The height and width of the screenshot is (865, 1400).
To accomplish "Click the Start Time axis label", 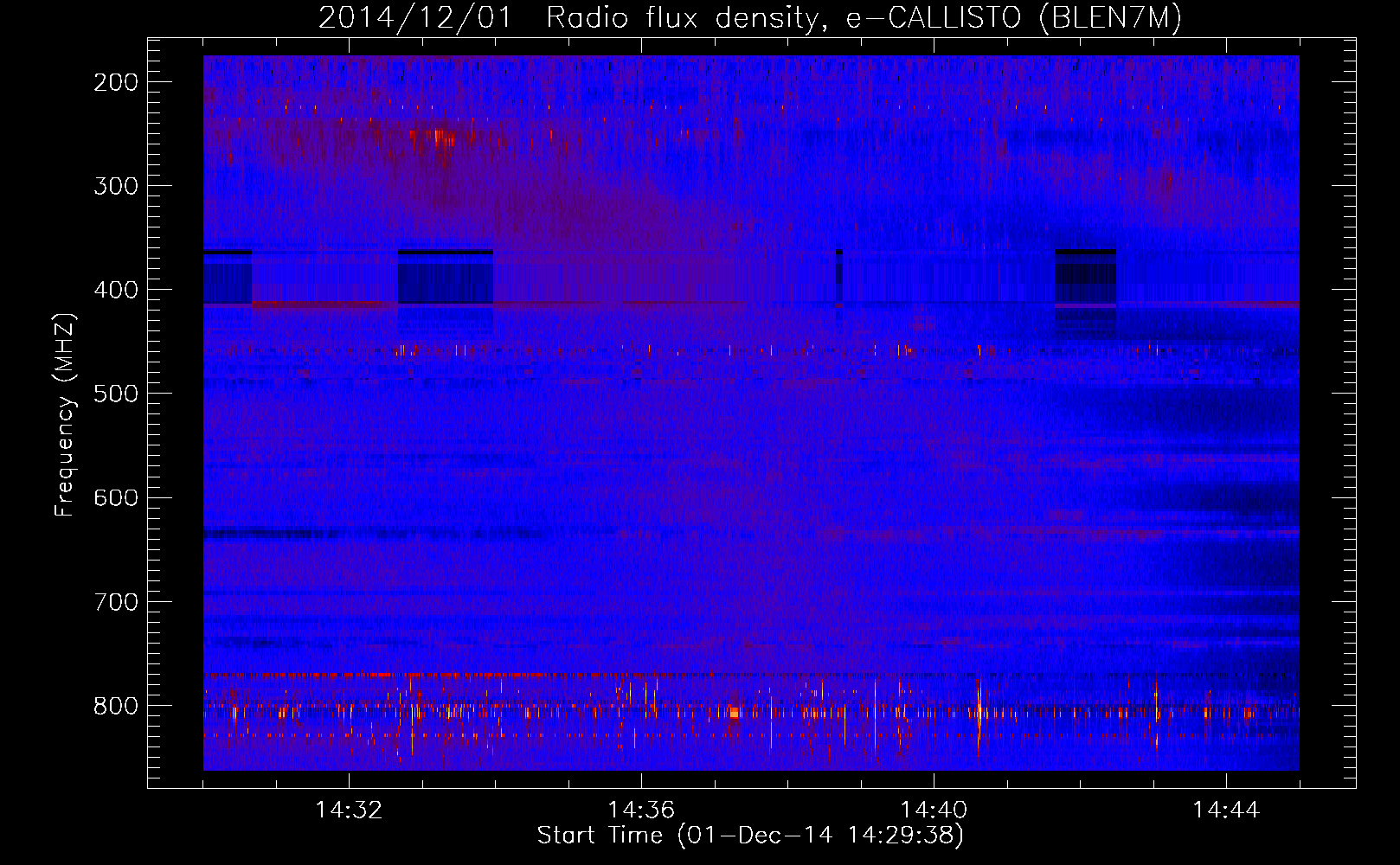I will click(x=750, y=836).
